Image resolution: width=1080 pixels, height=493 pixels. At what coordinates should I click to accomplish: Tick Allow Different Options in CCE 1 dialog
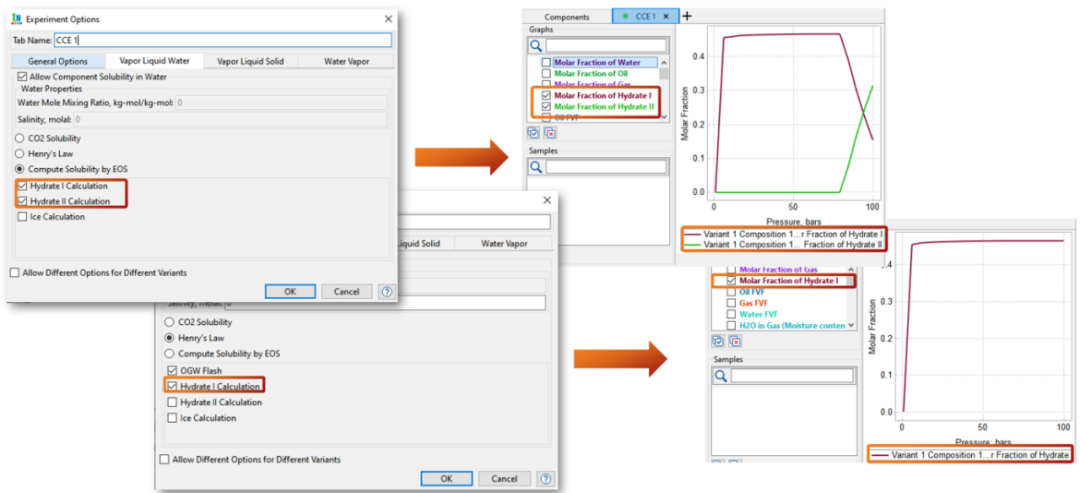[15, 273]
